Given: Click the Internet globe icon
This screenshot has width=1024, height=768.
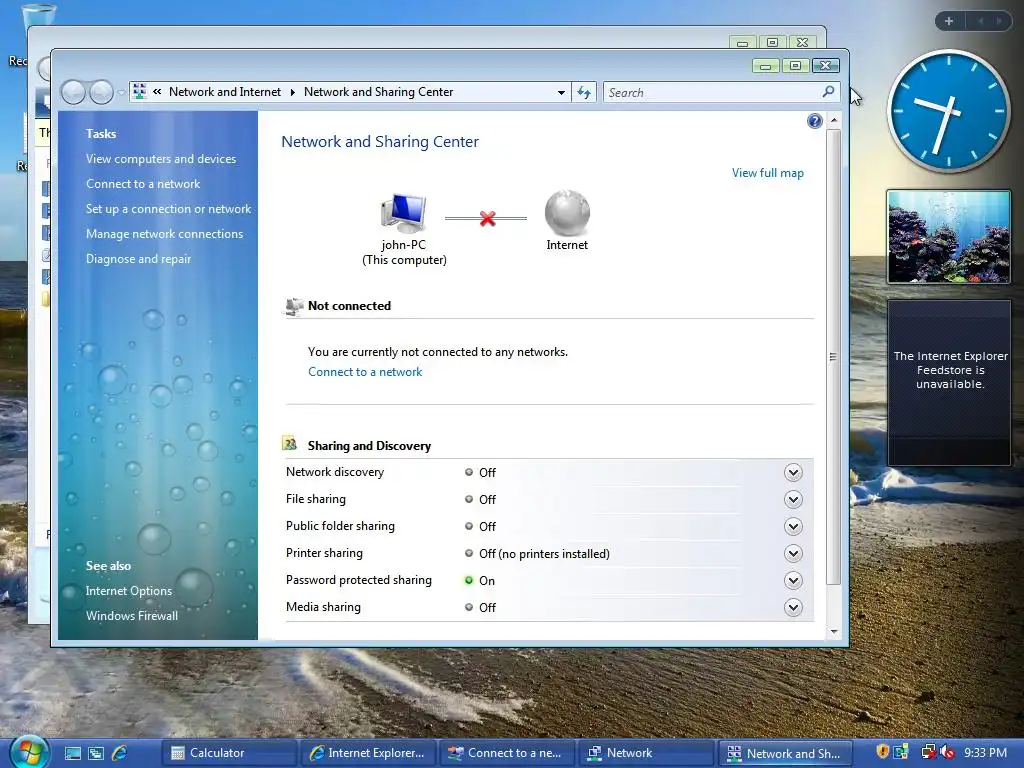Looking at the screenshot, I should coord(567,213).
